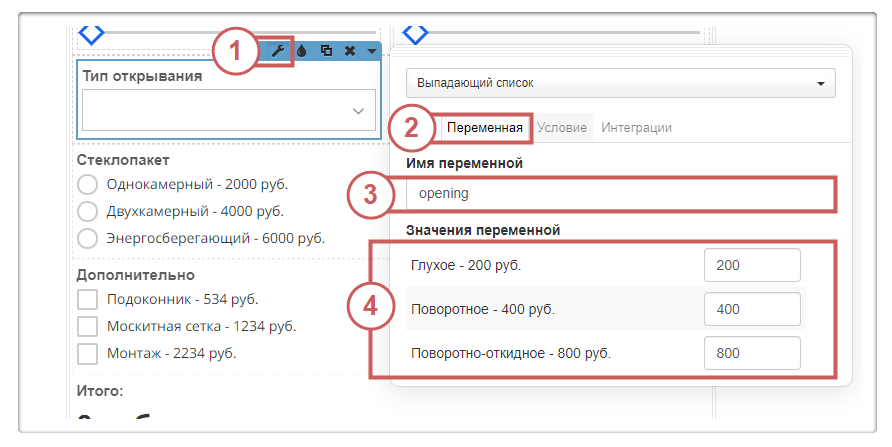This screenshot has width=892, height=447.
Task: Switch to the Условие tab
Action: pos(561,128)
